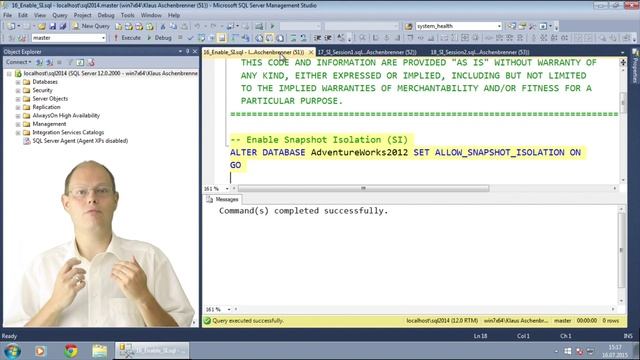Open the View menu

[x=40, y=15]
